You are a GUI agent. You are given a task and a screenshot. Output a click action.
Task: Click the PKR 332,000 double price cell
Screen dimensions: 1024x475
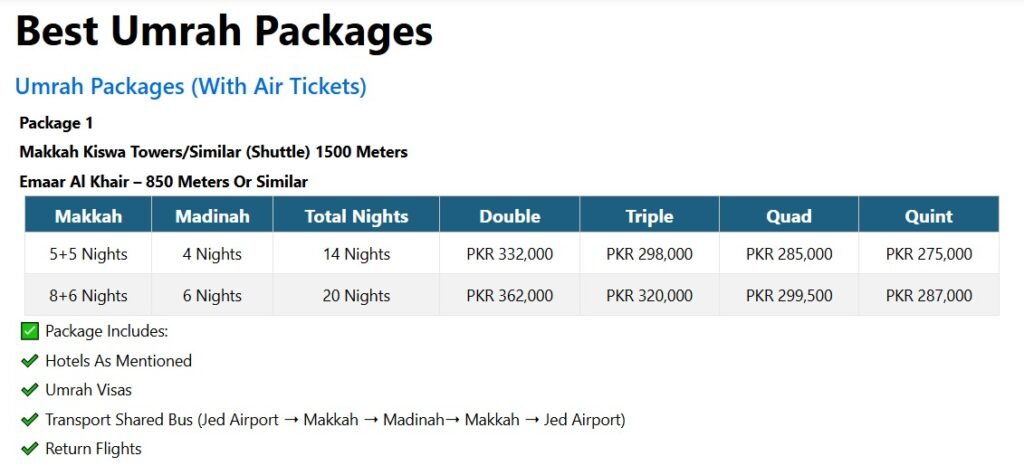coord(509,254)
